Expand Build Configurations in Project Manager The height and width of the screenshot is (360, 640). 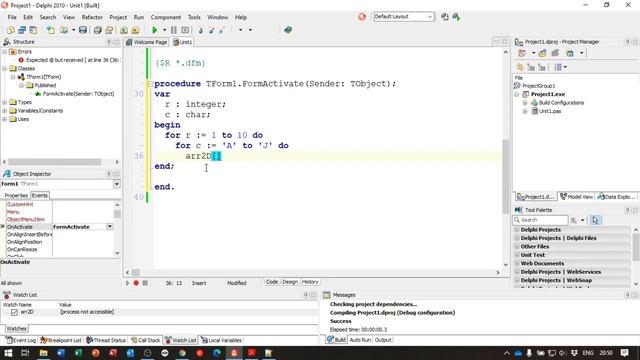[525, 103]
